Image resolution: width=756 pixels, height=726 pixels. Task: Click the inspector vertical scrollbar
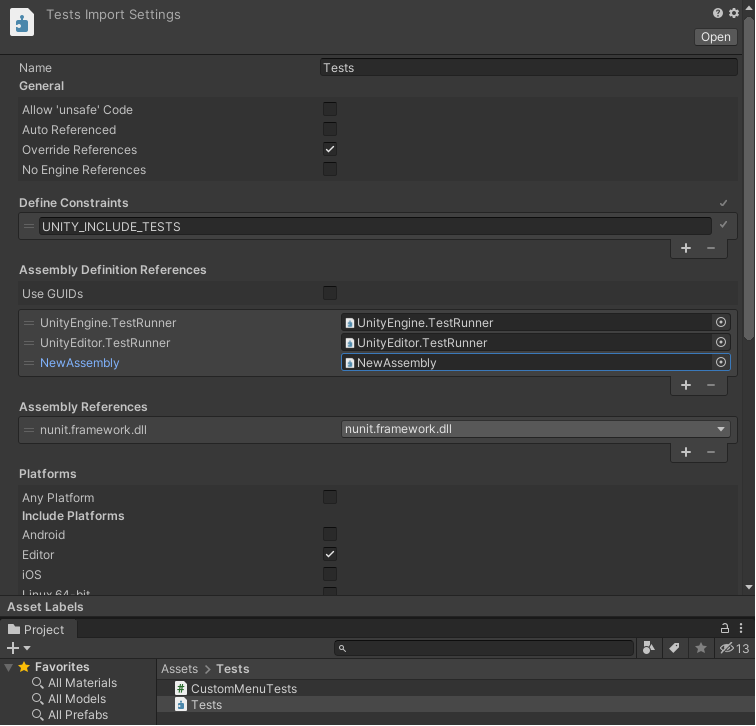pos(749,178)
